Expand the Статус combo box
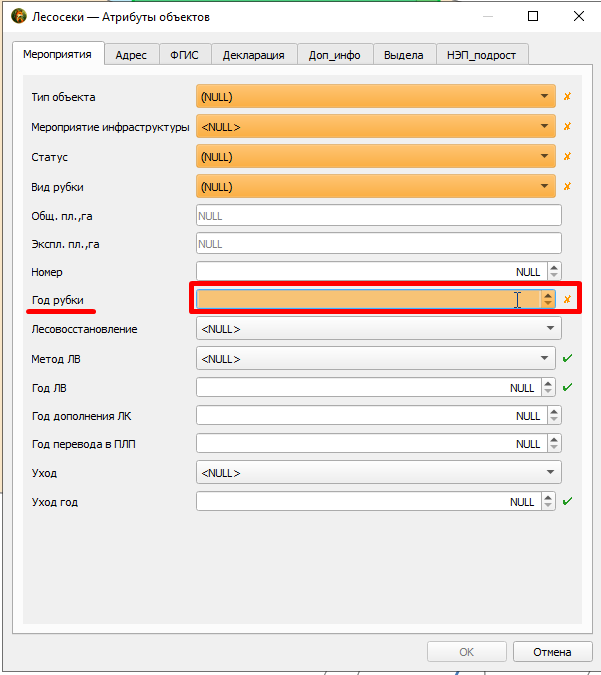This screenshot has height=675, width=601. pyautogui.click(x=375, y=156)
